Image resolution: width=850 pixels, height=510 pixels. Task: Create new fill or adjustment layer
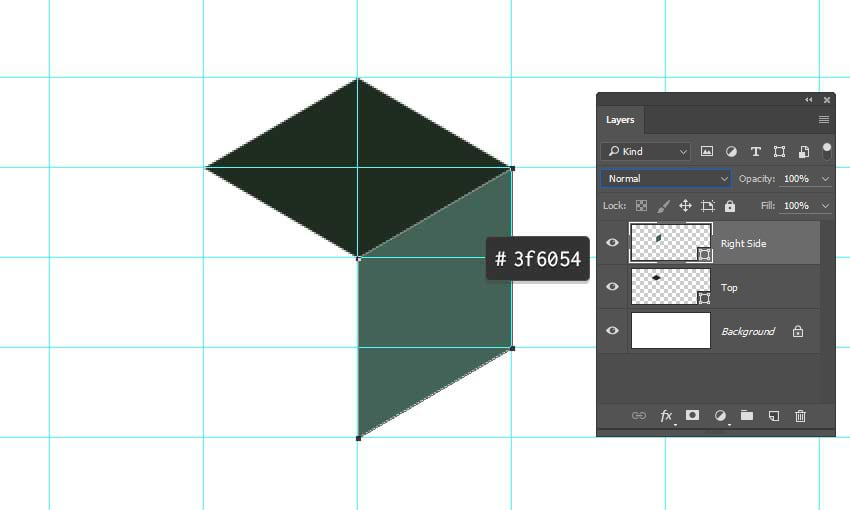(720, 416)
